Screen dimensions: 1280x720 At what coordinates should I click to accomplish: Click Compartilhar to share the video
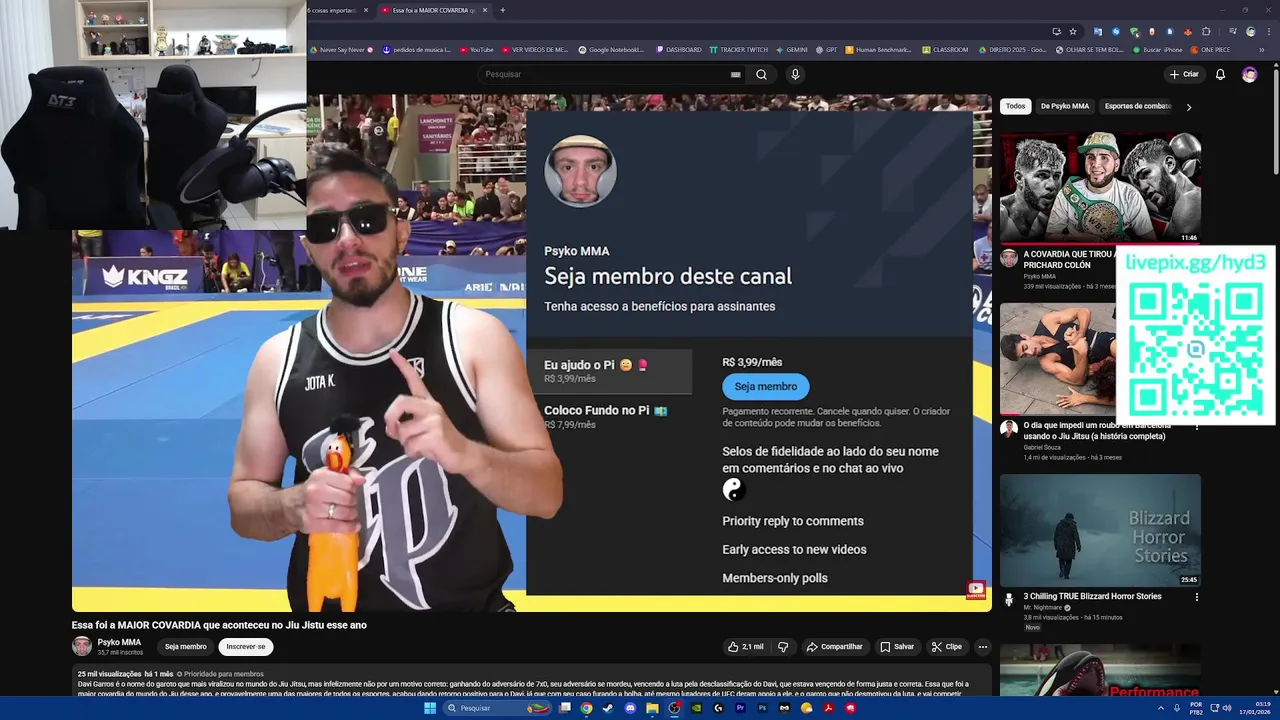point(834,647)
